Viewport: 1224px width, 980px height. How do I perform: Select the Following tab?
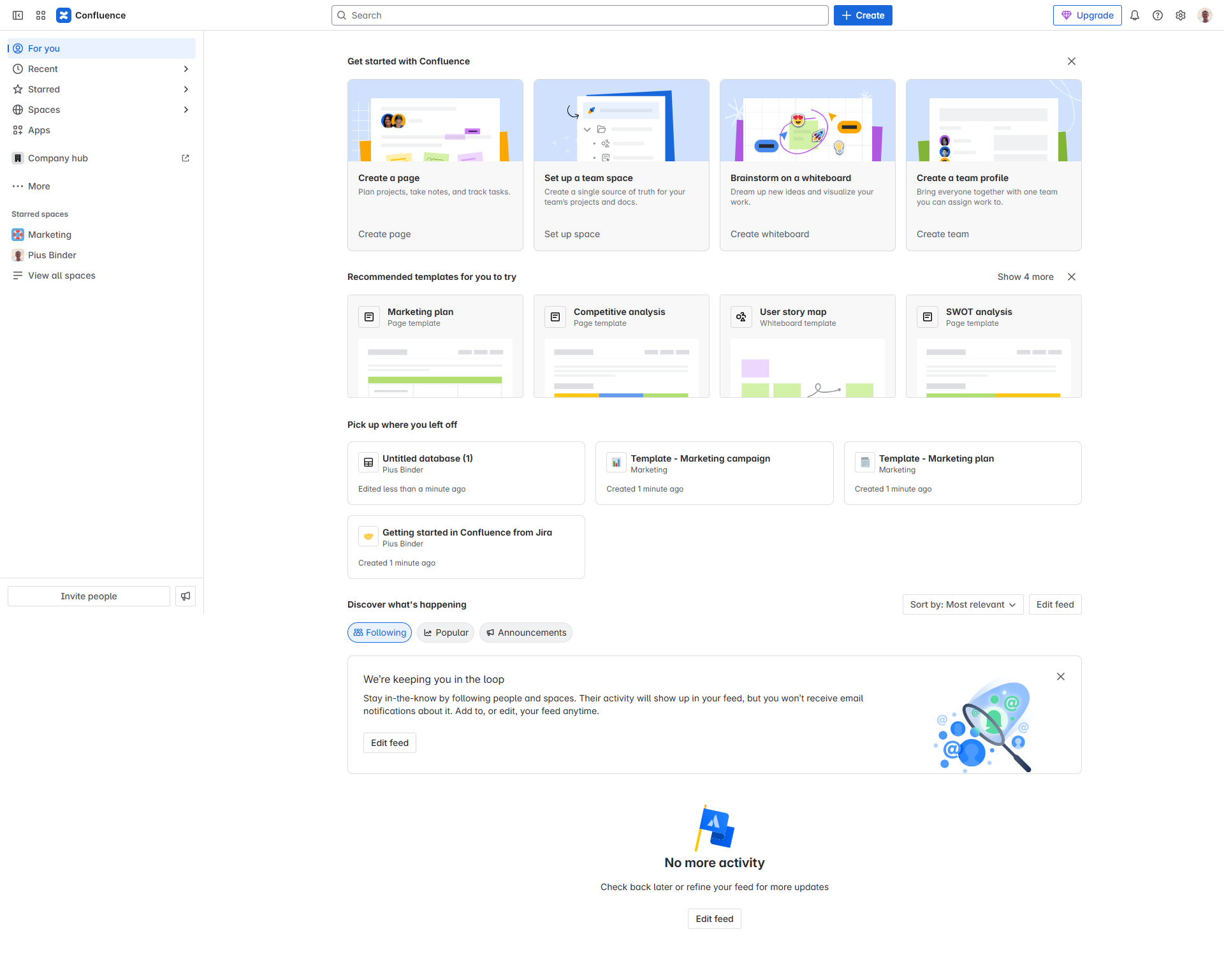(x=379, y=633)
